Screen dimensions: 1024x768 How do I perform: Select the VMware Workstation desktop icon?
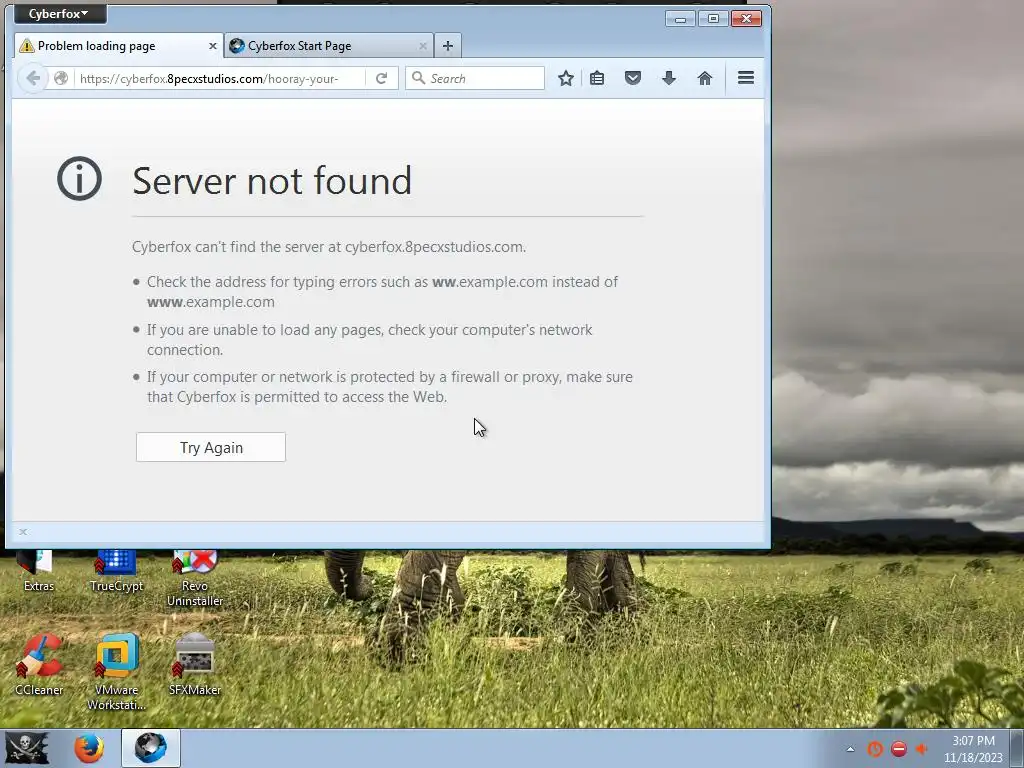[116, 672]
